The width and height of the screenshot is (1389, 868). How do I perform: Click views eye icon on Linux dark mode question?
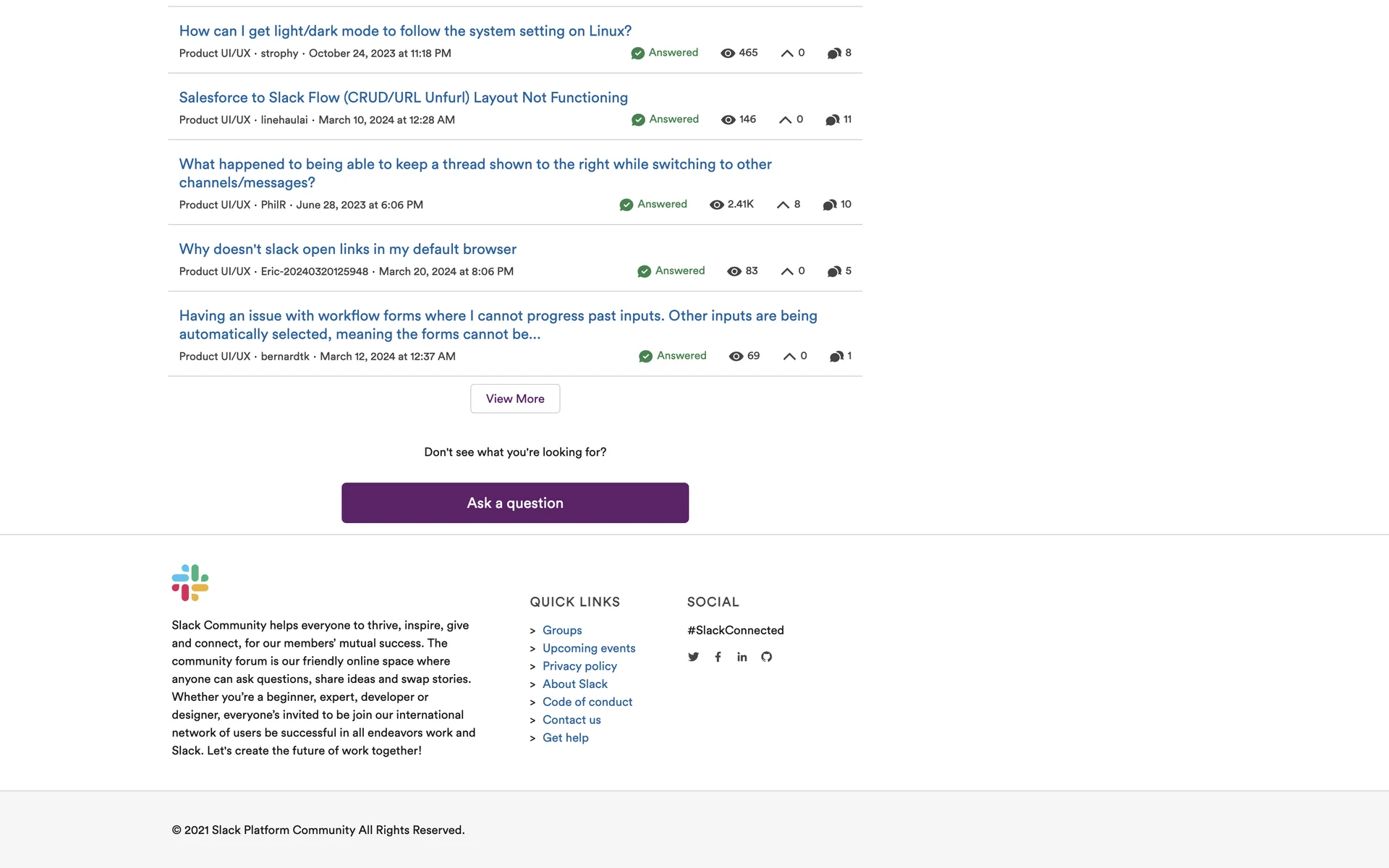728,54
